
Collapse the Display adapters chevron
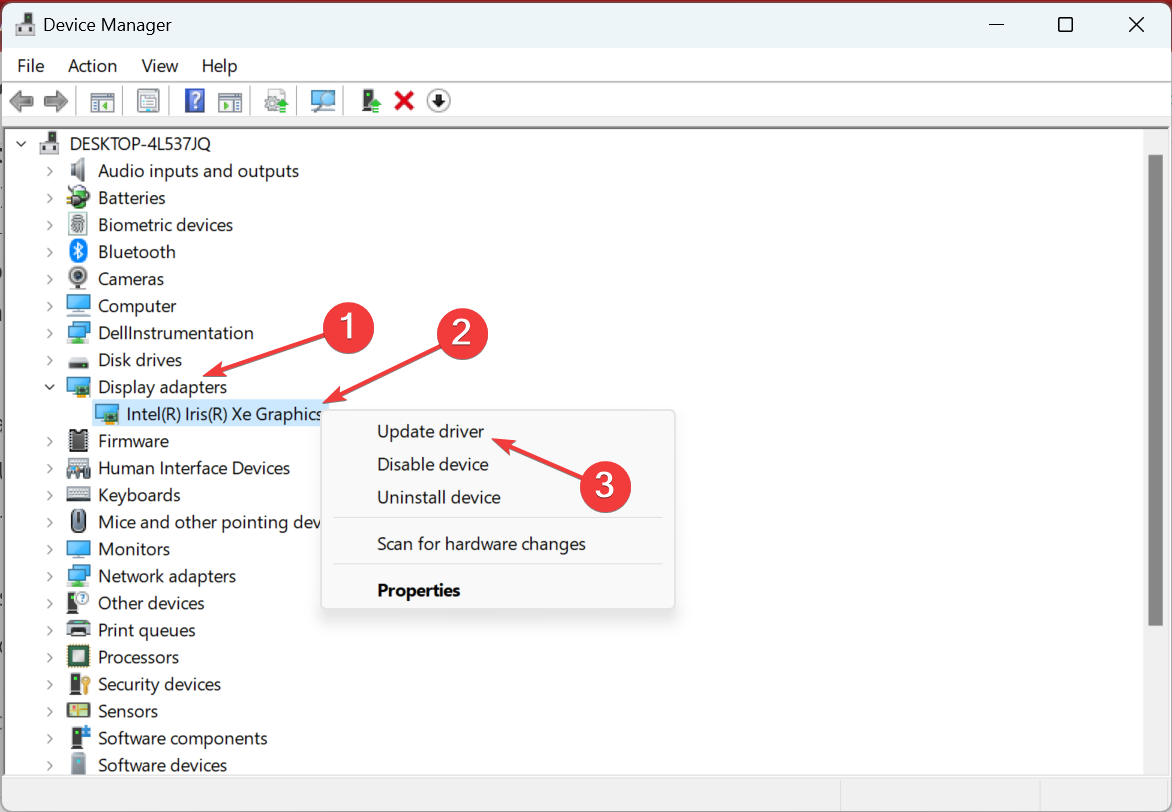(x=49, y=387)
